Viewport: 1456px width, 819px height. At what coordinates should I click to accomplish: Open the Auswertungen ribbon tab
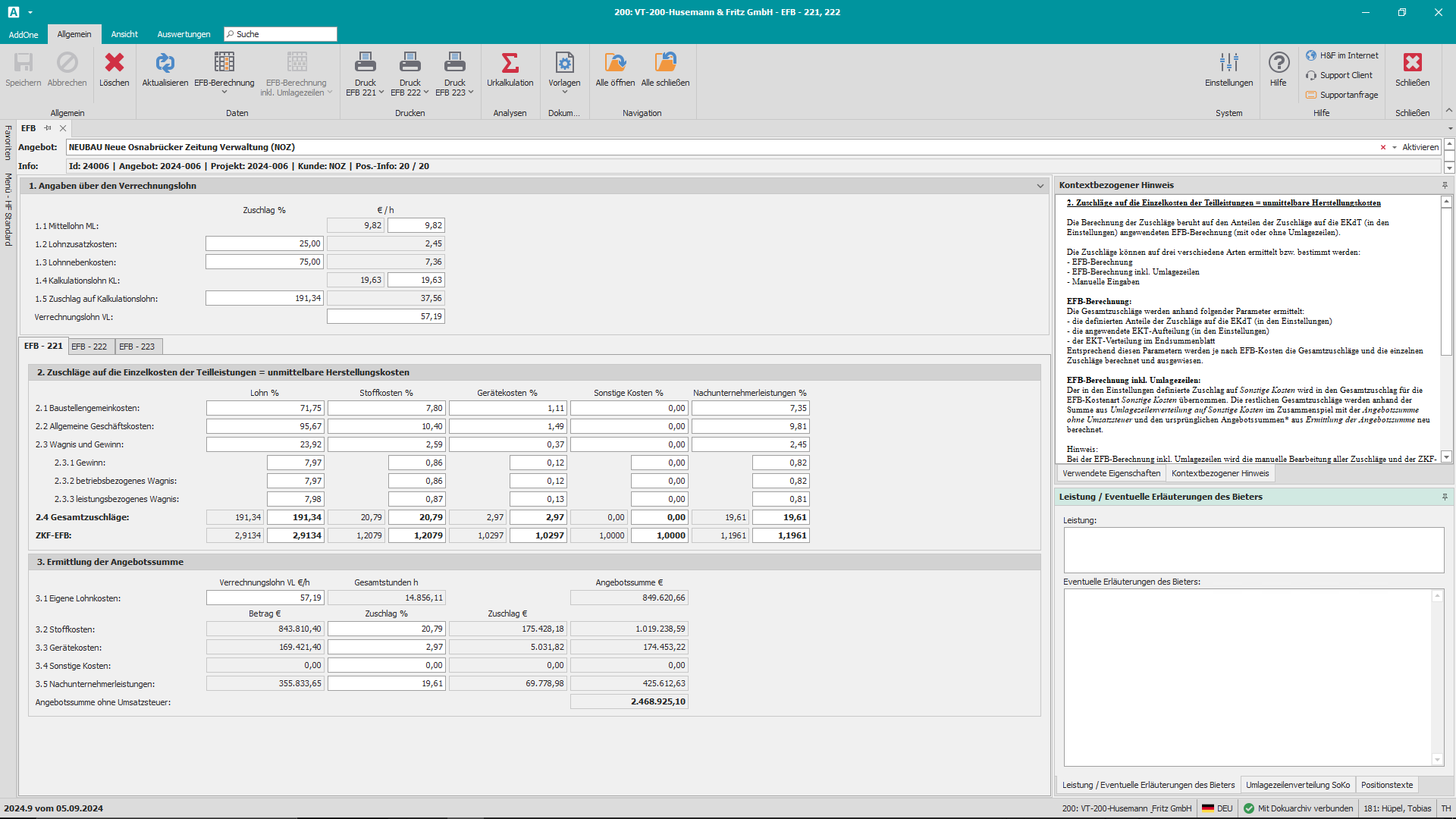tap(184, 34)
